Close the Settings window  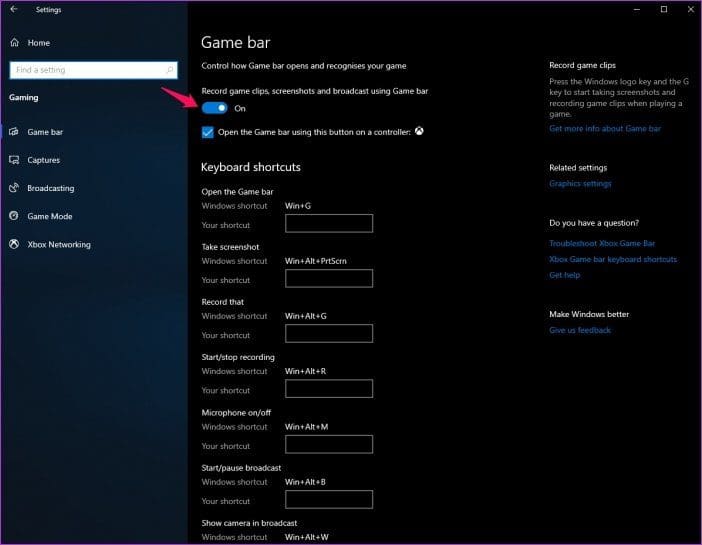(691, 9)
